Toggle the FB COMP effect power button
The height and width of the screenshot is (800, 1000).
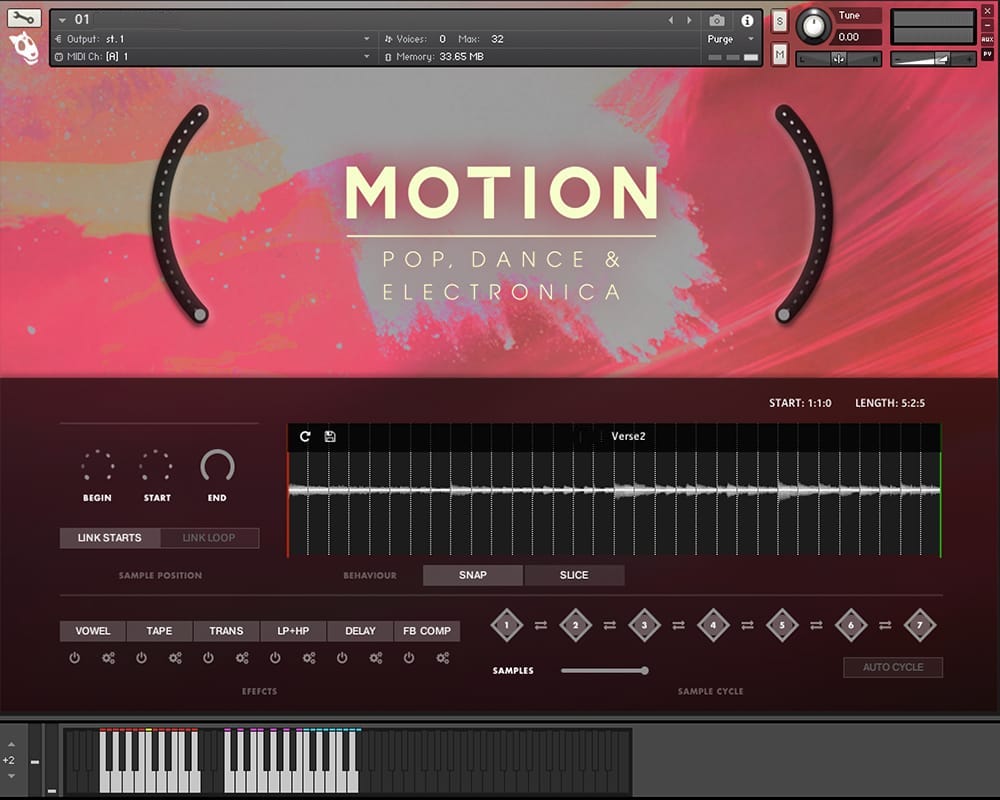(409, 658)
